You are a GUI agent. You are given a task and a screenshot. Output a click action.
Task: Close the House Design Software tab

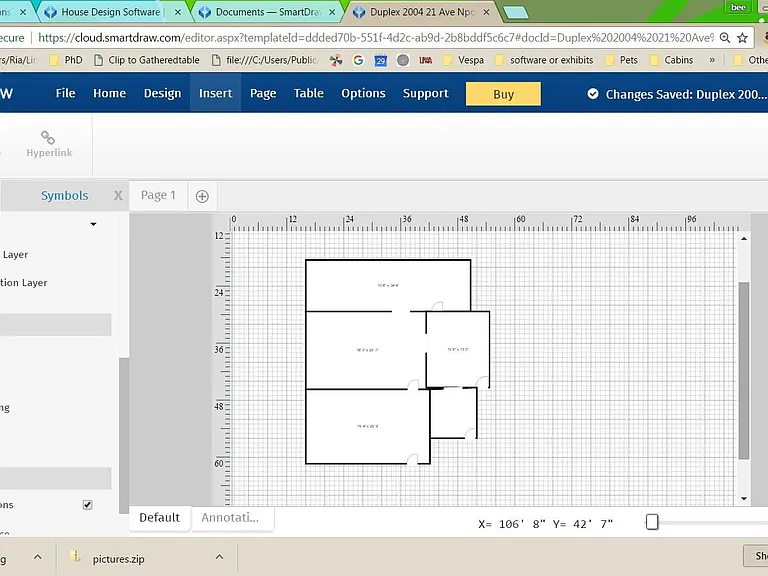[178, 12]
